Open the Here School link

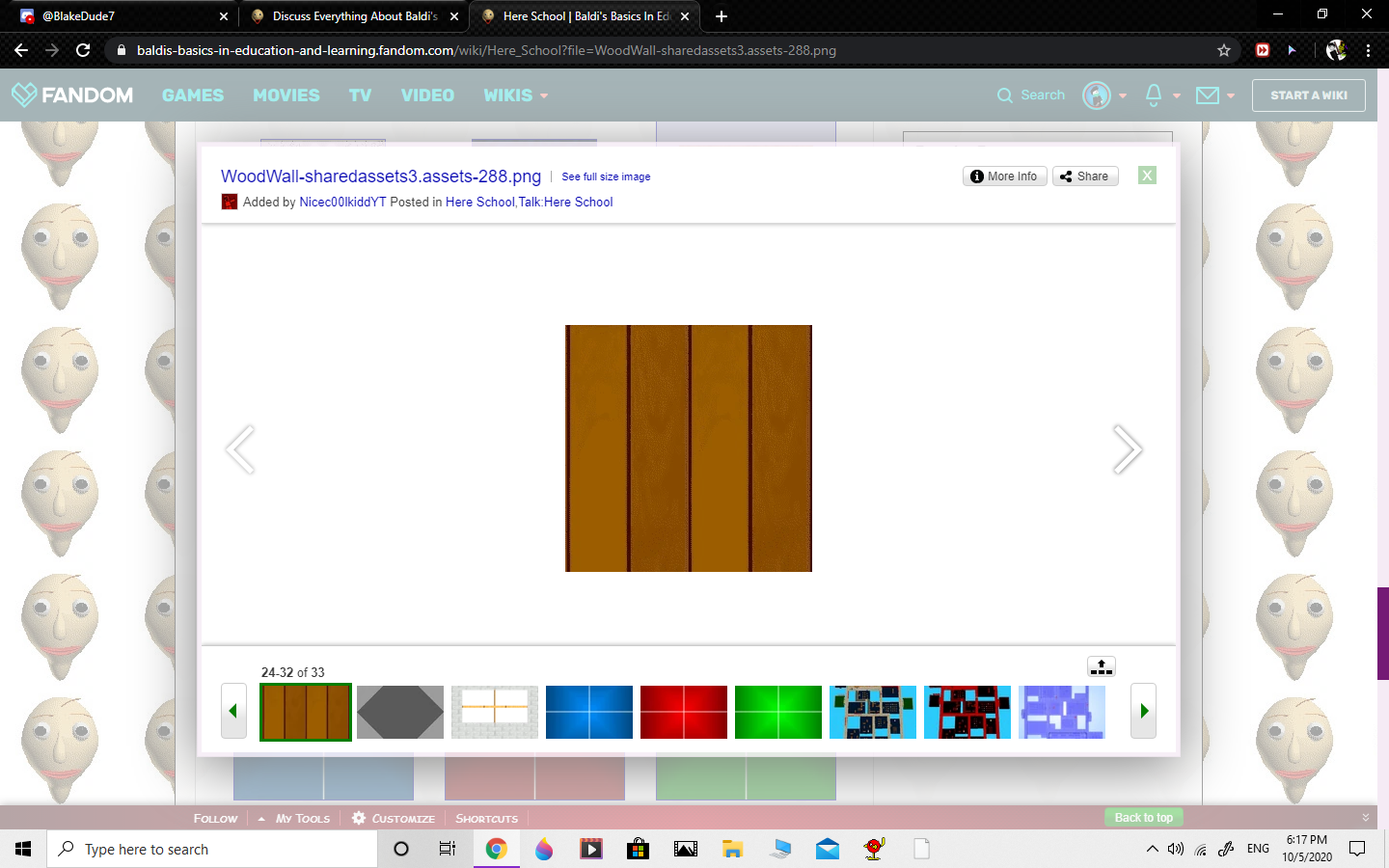pyautogui.click(x=480, y=202)
